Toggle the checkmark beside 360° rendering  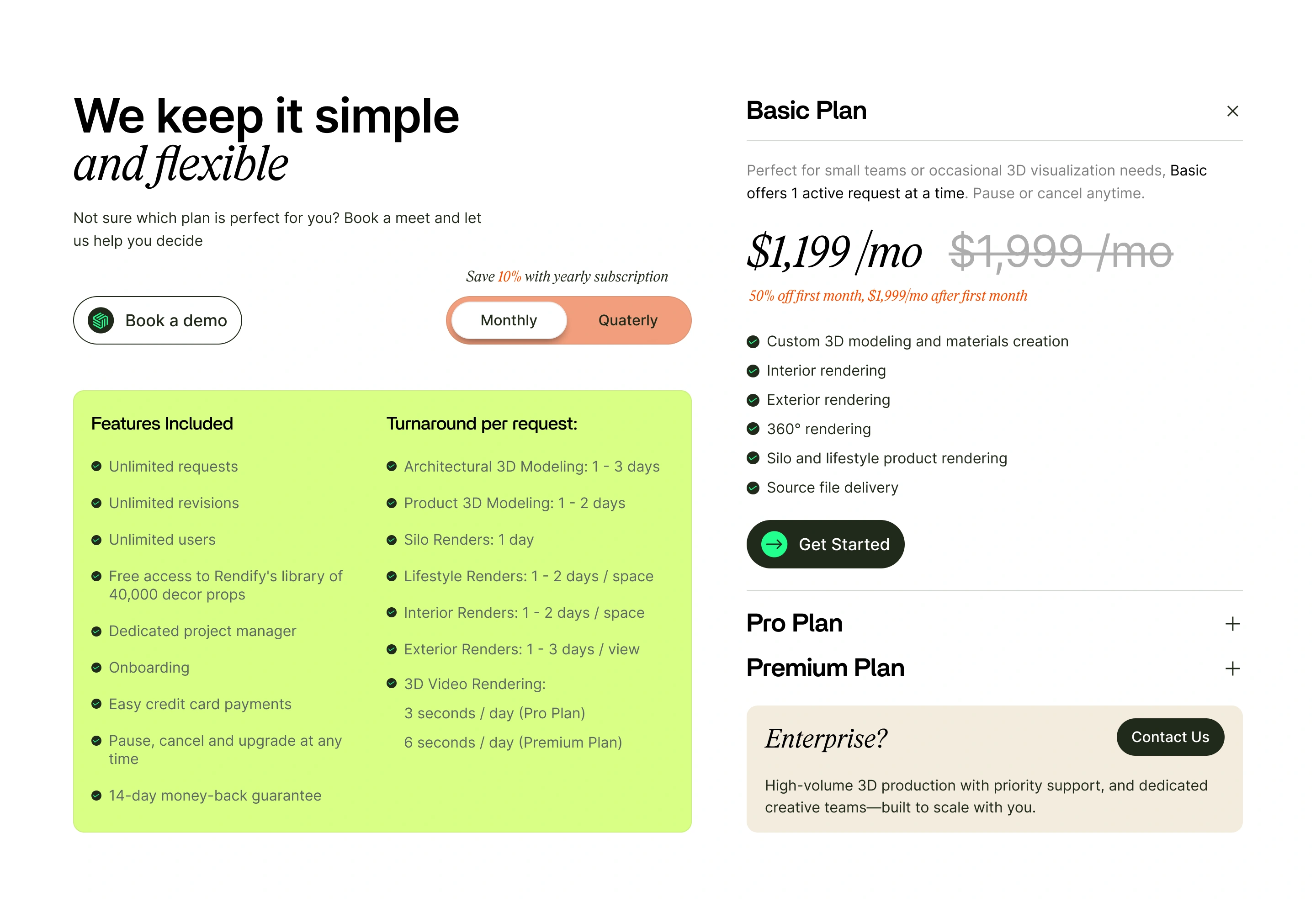click(753, 429)
